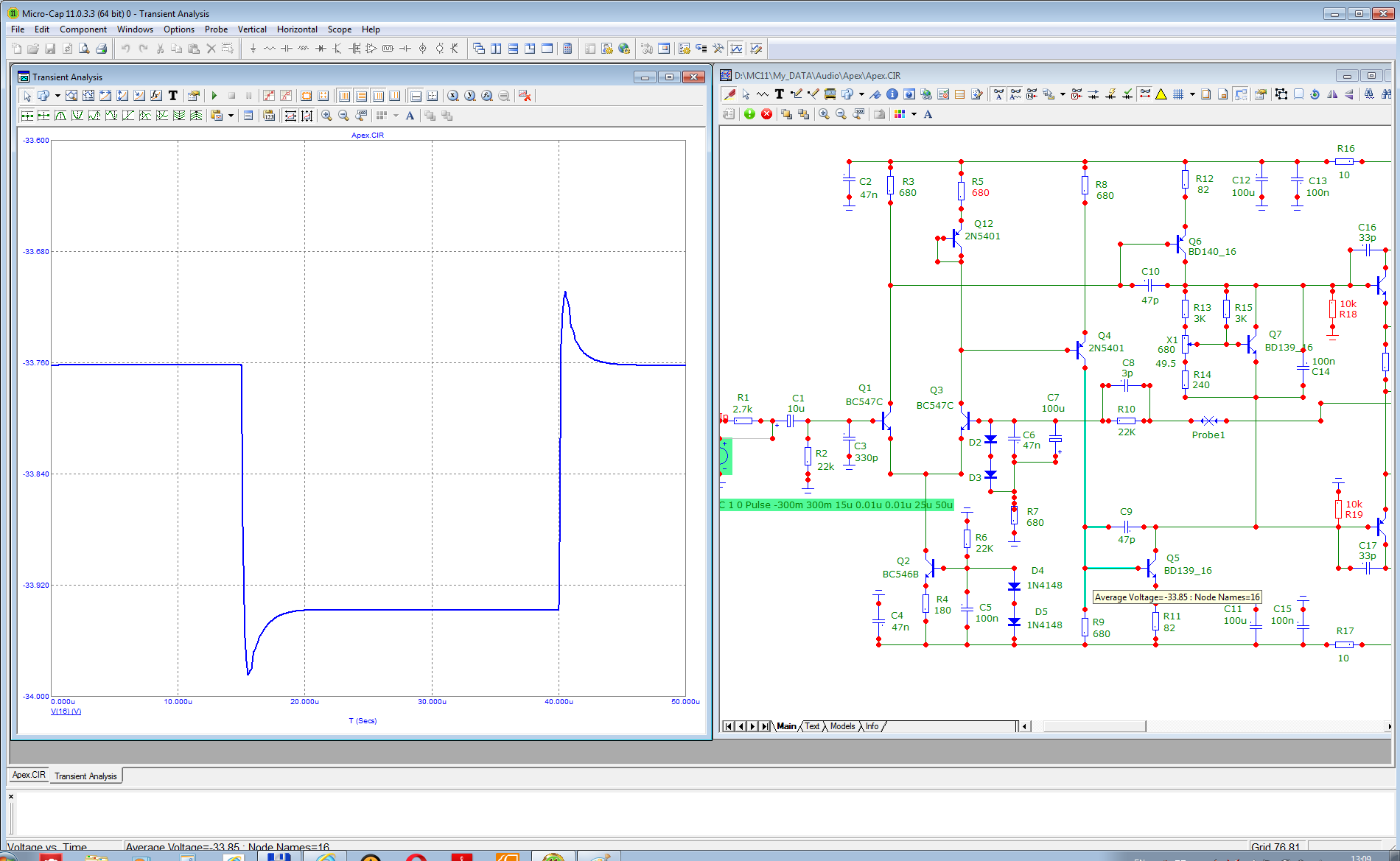Viewport: 1400px width, 861px height.
Task: Click the blue Info mode icon in schematic toolbar
Action: 892,94
